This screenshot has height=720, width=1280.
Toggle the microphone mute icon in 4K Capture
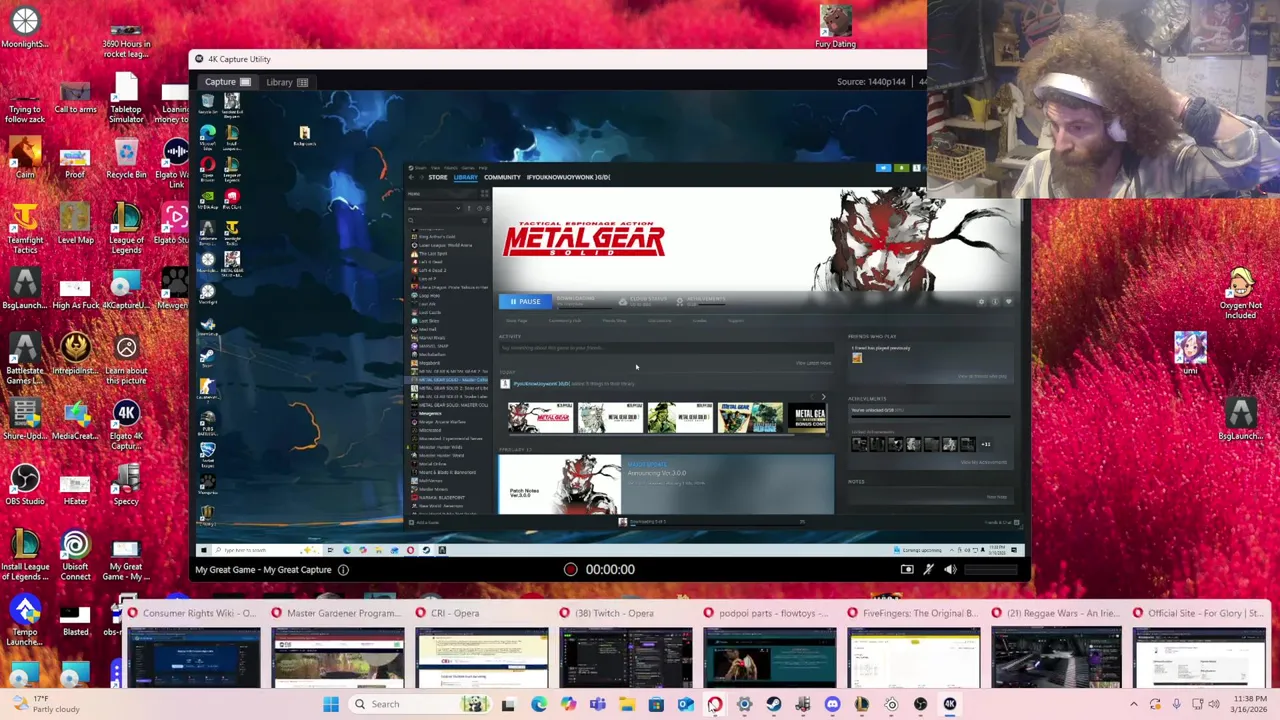[929, 569]
